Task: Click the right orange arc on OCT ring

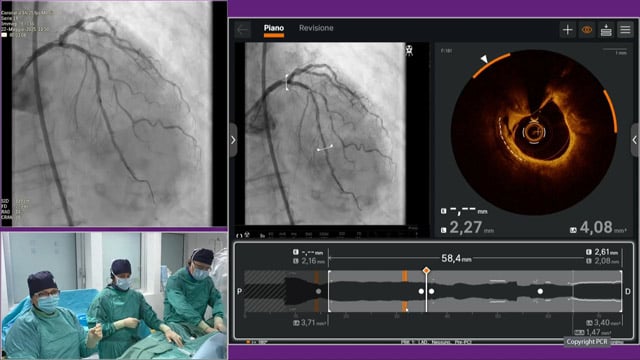Action: pos(611,111)
